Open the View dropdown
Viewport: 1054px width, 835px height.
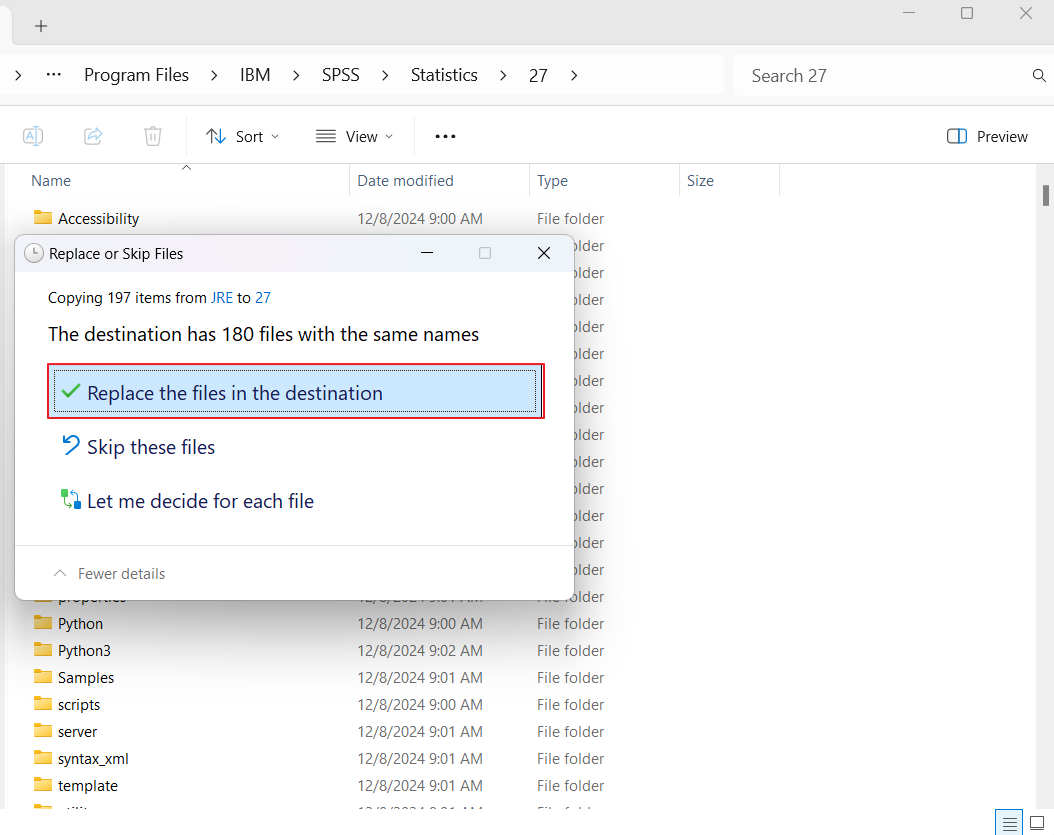353,136
